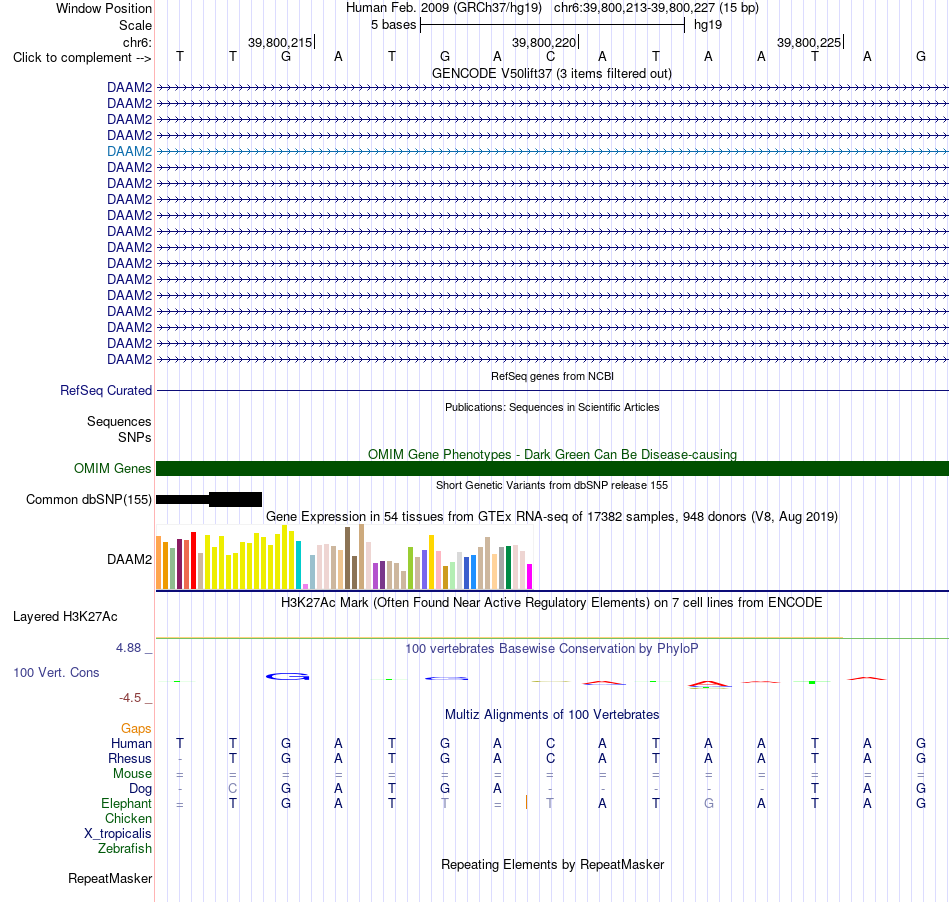Open 'Multiz Alignments of 100 Vertebrates' title
The image size is (950, 902).
click(x=552, y=715)
